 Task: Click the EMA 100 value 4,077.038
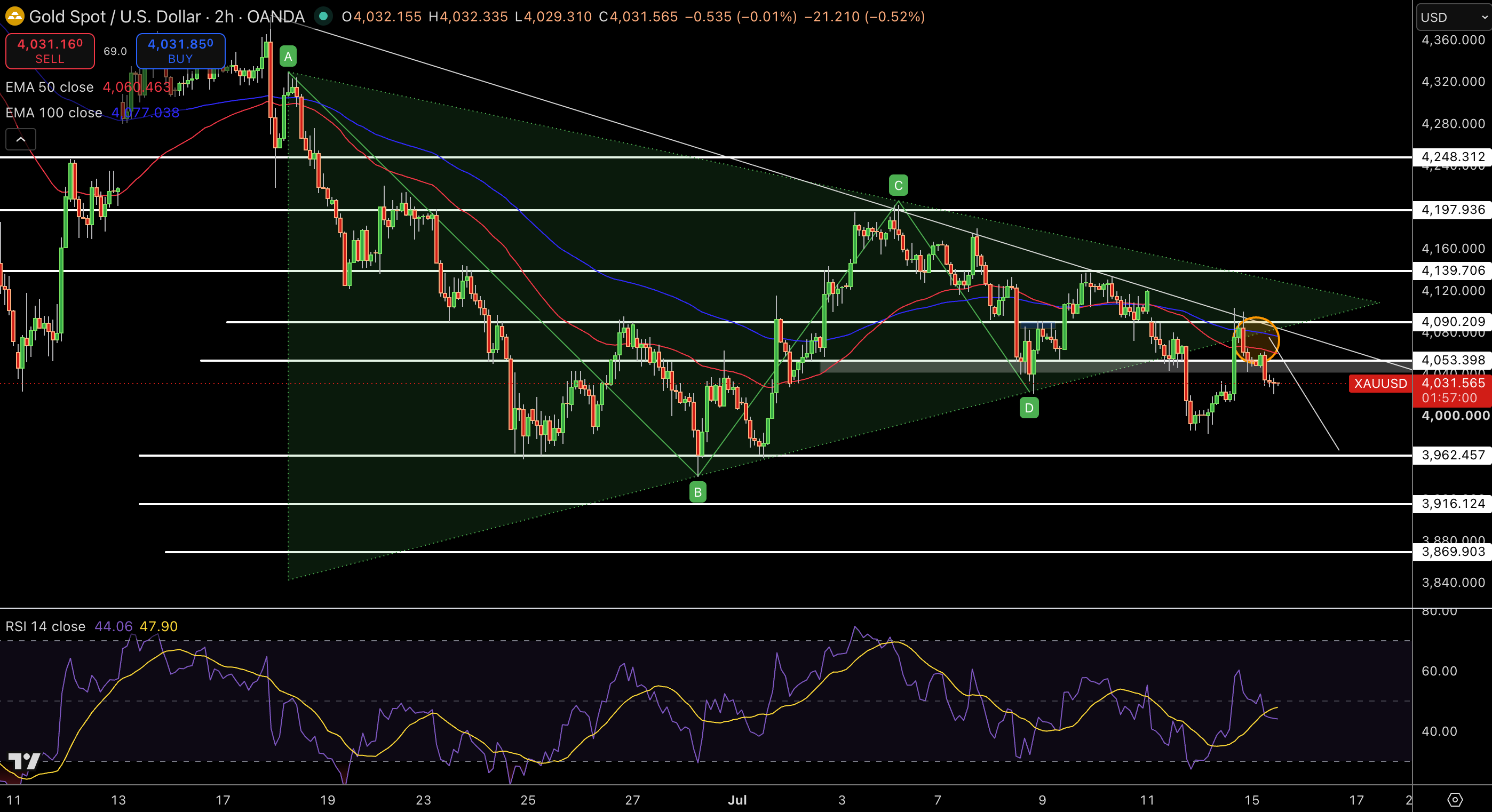click(x=145, y=113)
